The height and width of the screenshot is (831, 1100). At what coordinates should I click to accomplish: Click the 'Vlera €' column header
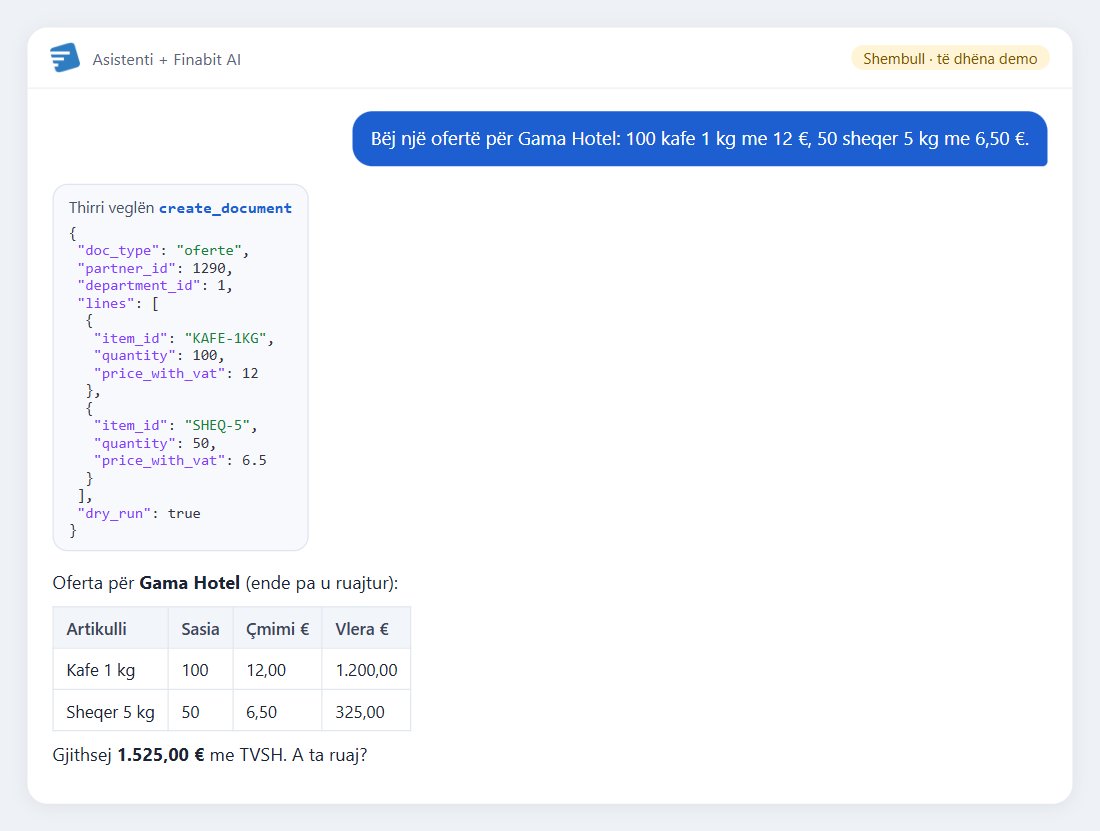pyautogui.click(x=366, y=628)
